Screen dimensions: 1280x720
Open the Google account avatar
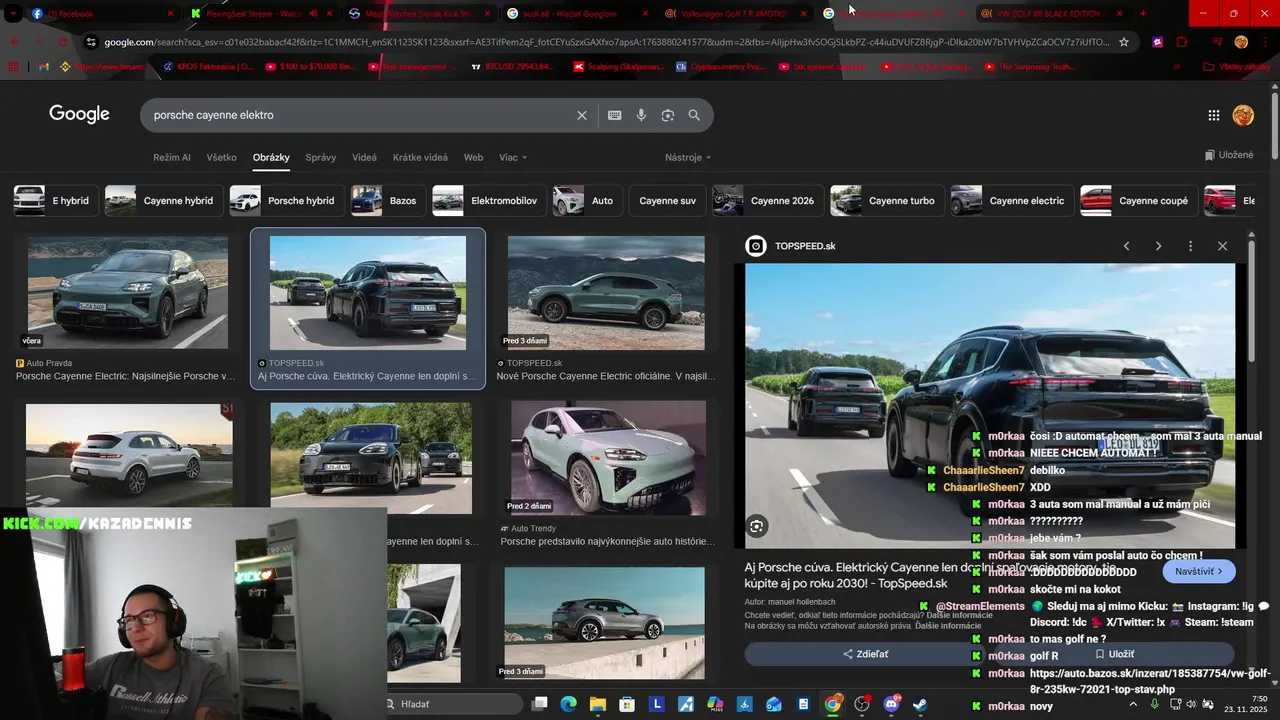click(1243, 115)
